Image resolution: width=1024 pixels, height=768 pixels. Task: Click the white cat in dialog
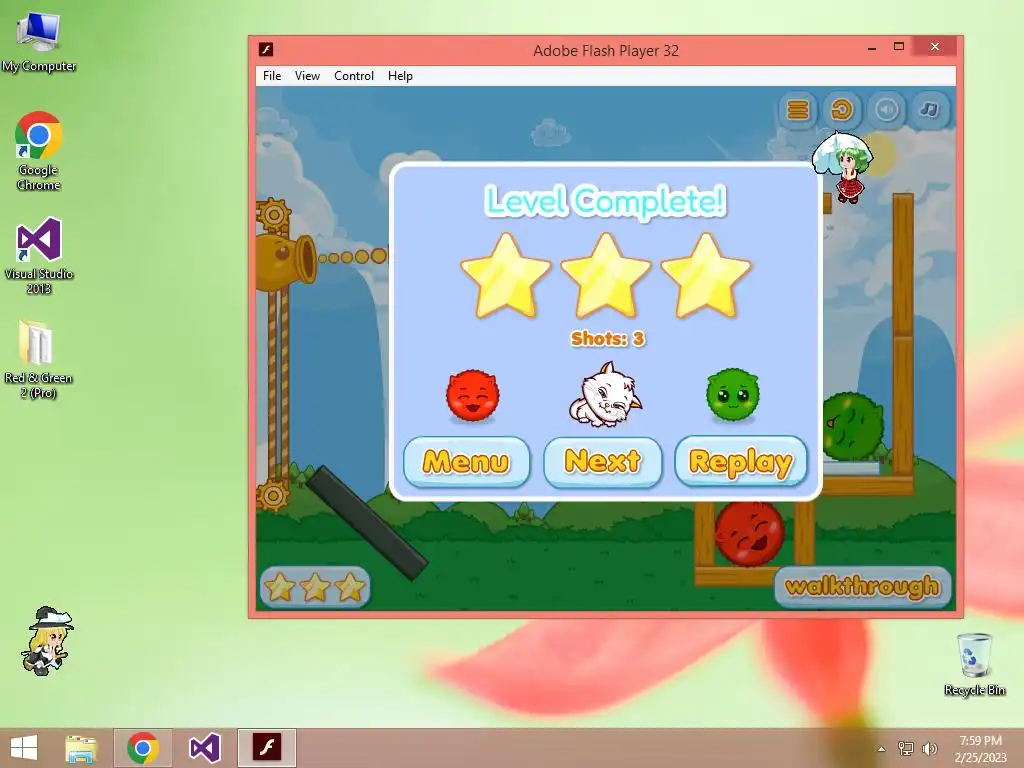click(x=605, y=395)
